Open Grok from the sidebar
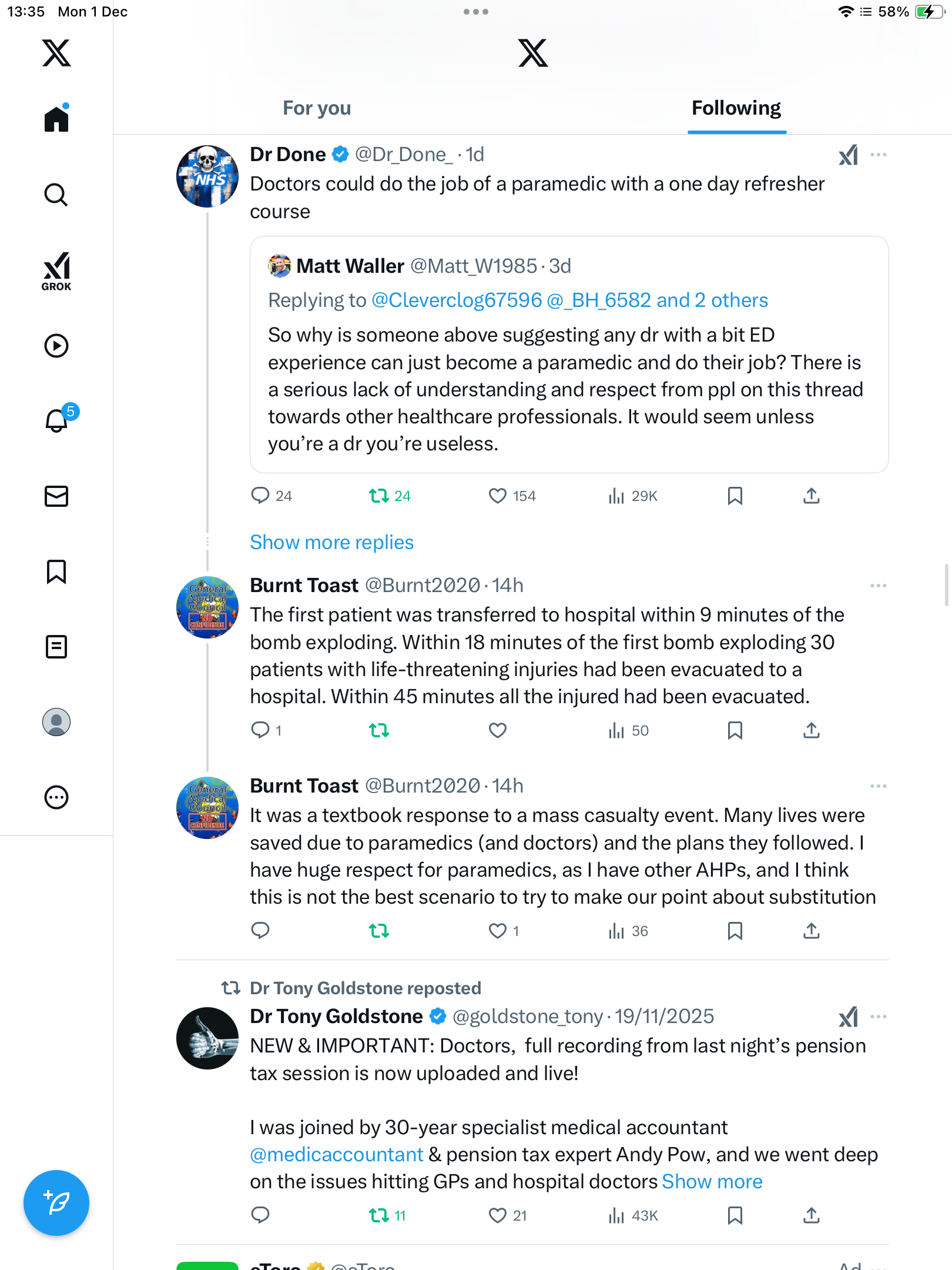 point(56,271)
